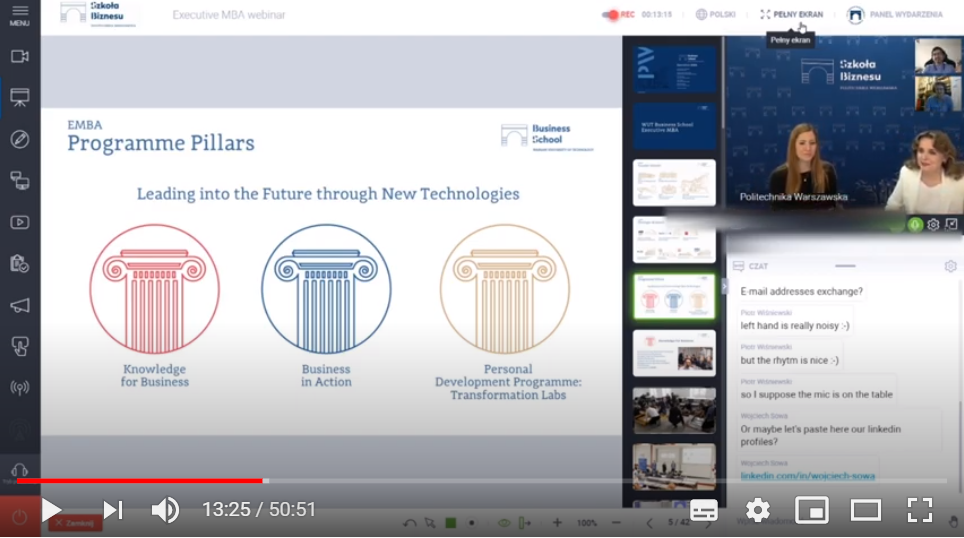Open the linkedin.com/in/wojciech-sowa chat link
This screenshot has height=538, width=964.
[807, 476]
